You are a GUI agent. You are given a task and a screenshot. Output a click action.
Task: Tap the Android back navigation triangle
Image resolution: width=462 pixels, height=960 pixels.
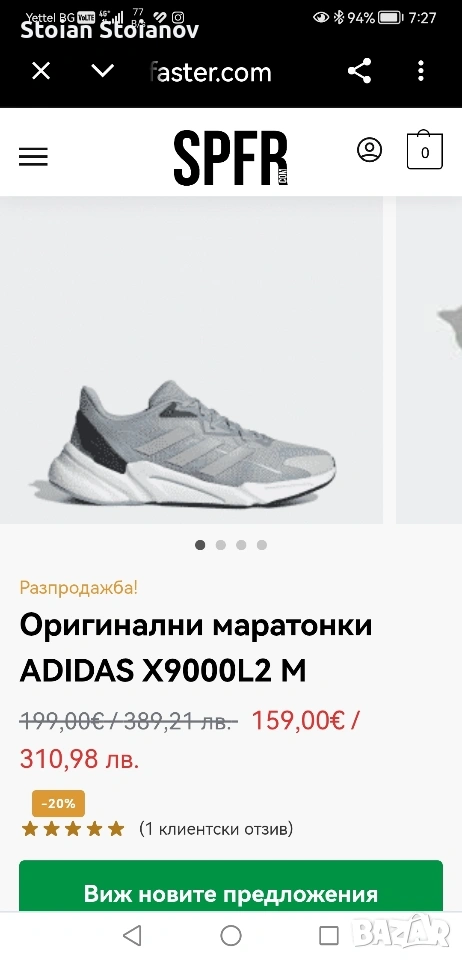click(x=132, y=936)
